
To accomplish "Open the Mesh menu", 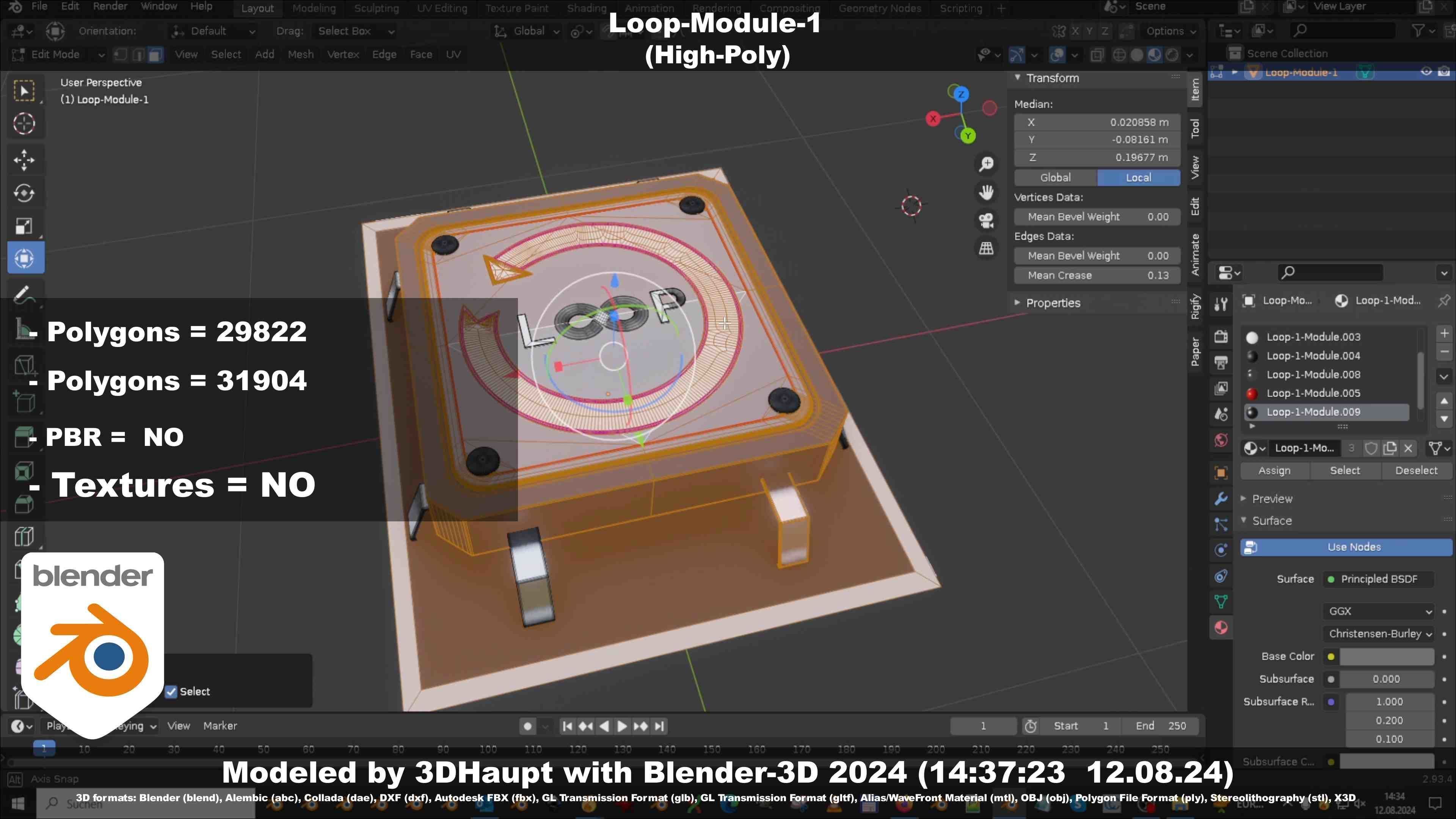I will pos(300,55).
